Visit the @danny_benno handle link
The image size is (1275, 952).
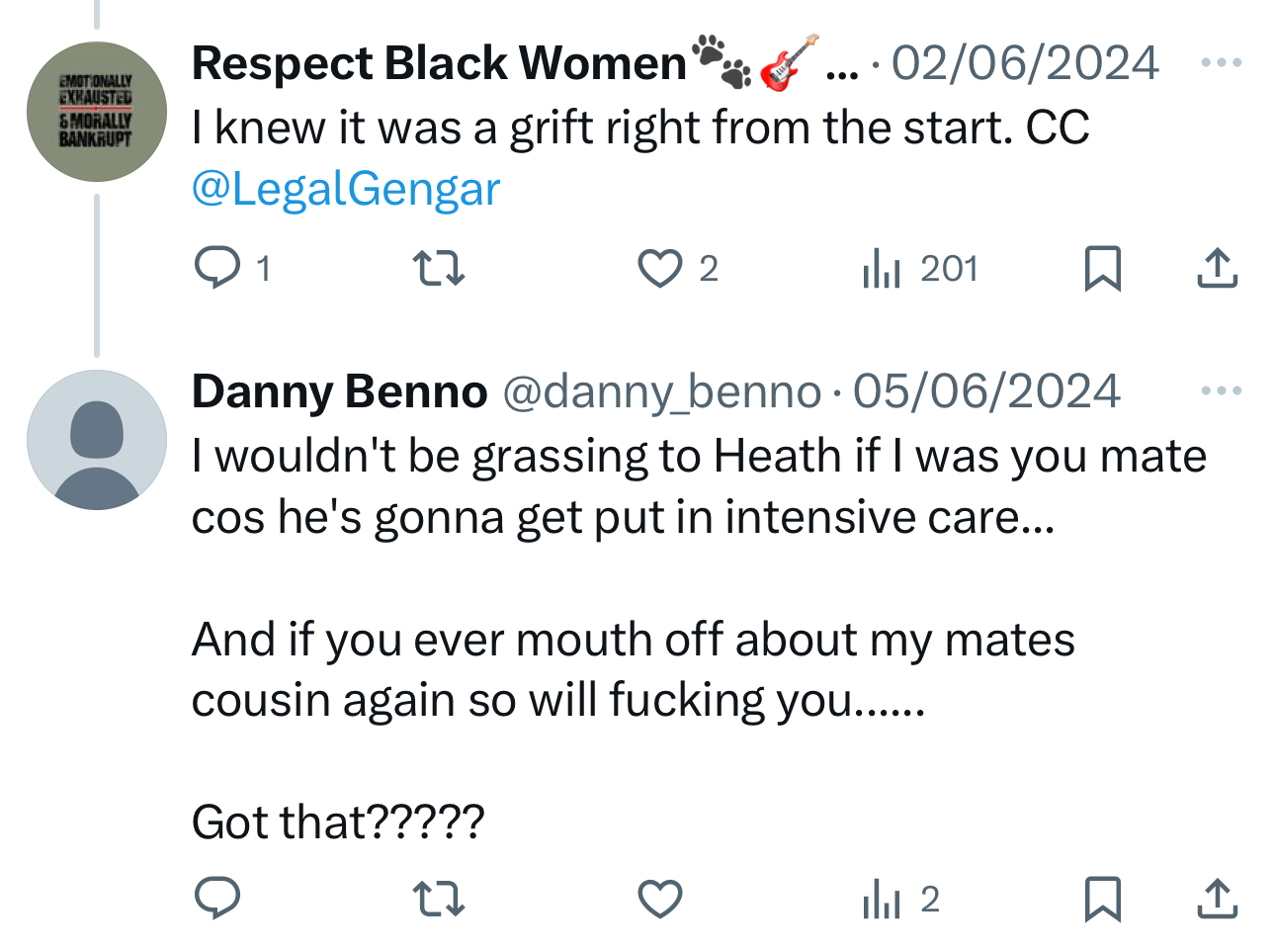[662, 391]
